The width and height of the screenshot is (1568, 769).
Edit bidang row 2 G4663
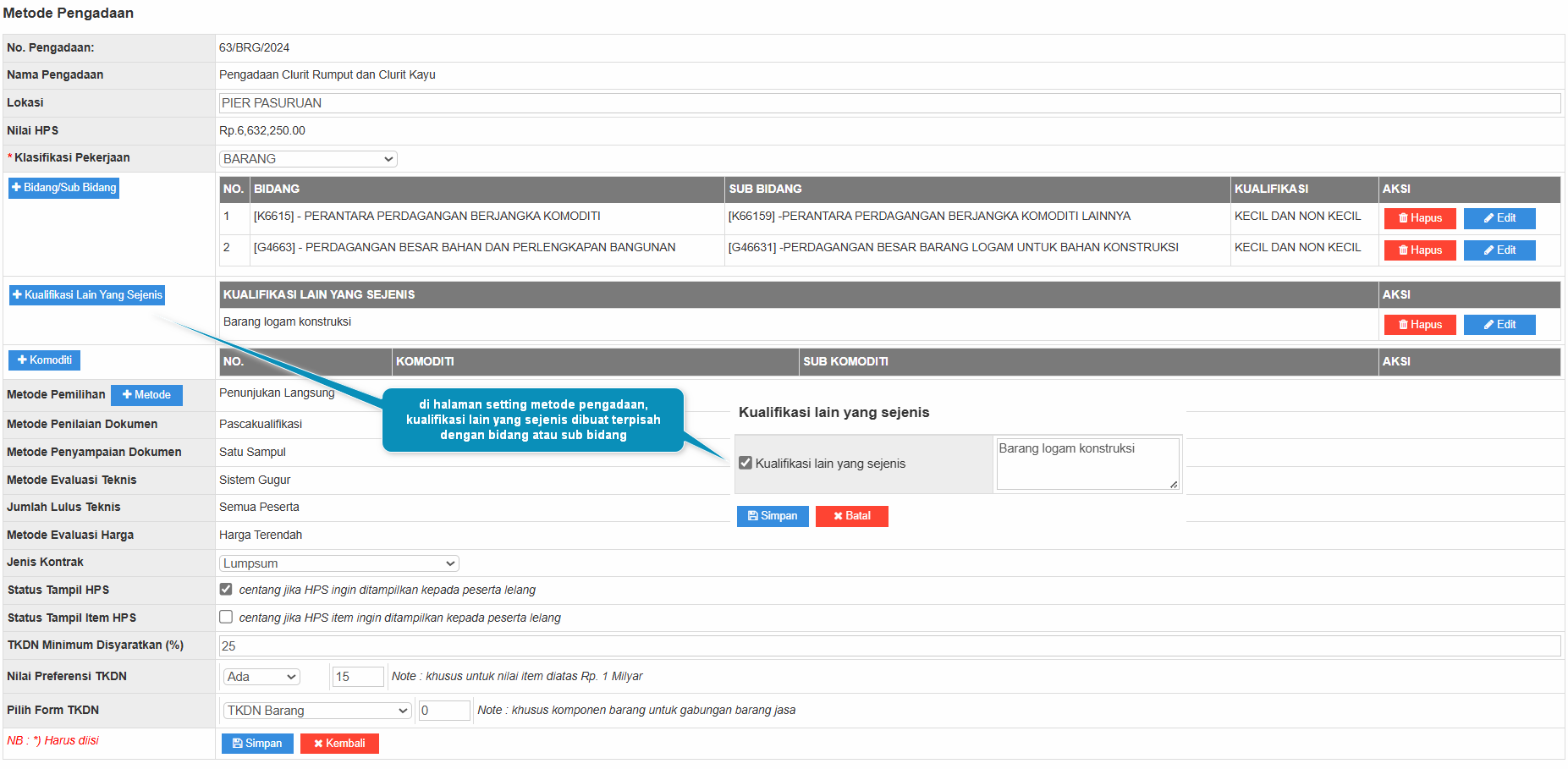(1499, 250)
